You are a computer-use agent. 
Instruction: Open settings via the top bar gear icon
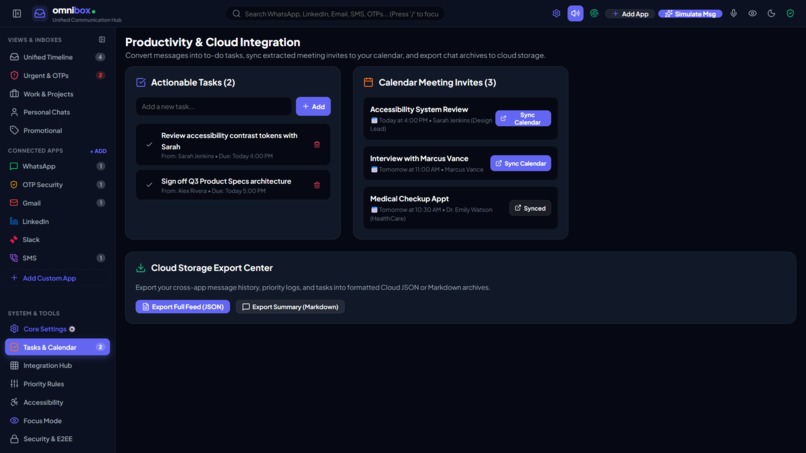click(556, 14)
